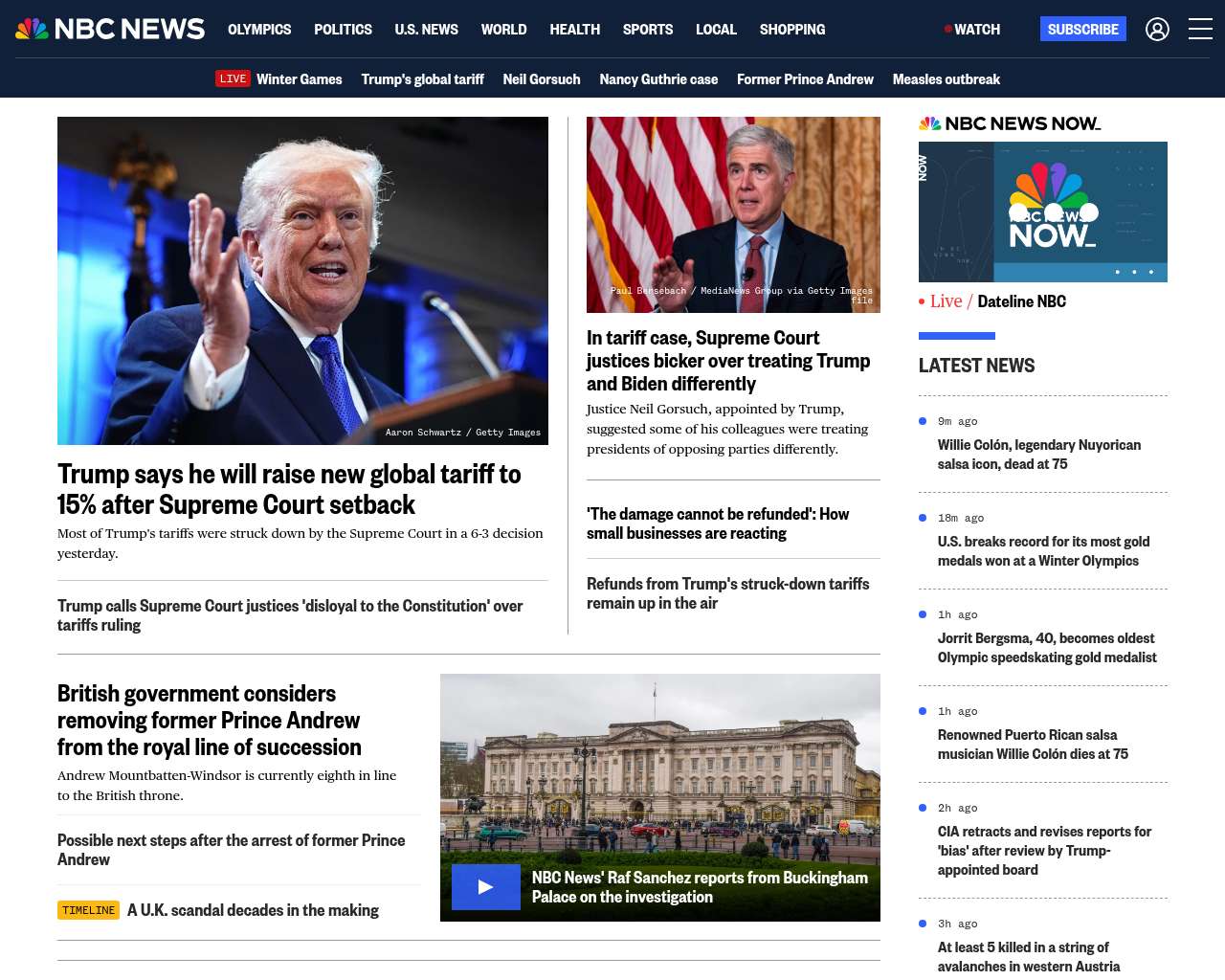Read Possible next steps after arrest story
This screenshot has height=980, width=1225.
pos(232,850)
